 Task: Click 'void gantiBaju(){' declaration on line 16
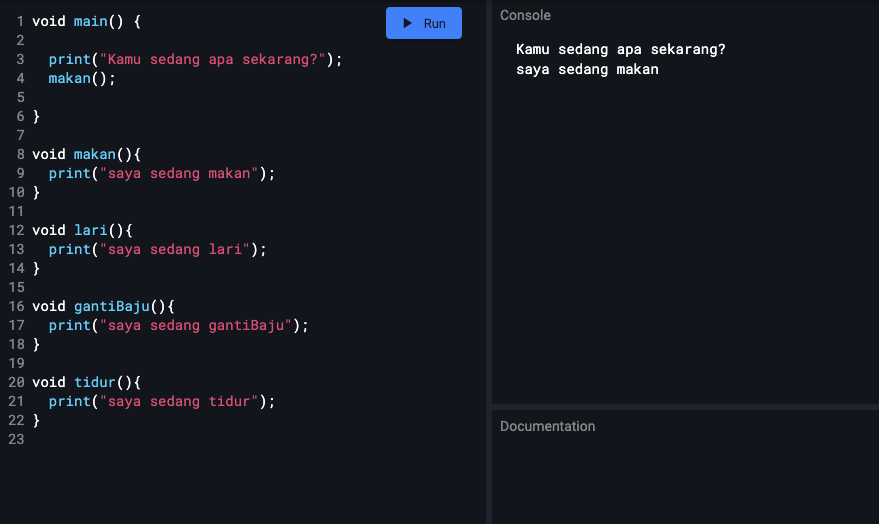pyautogui.click(x=103, y=307)
